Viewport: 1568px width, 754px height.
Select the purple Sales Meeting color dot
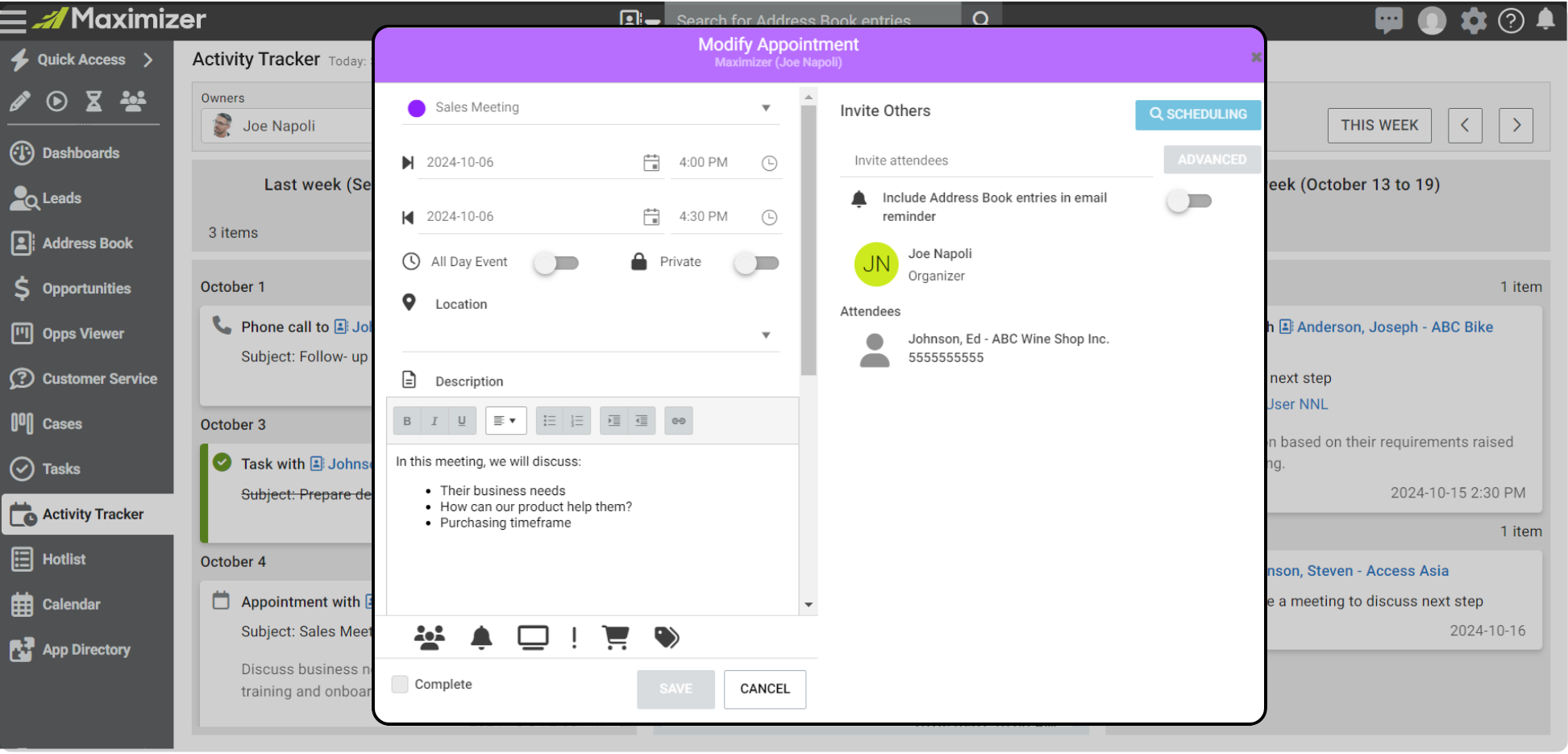(417, 108)
